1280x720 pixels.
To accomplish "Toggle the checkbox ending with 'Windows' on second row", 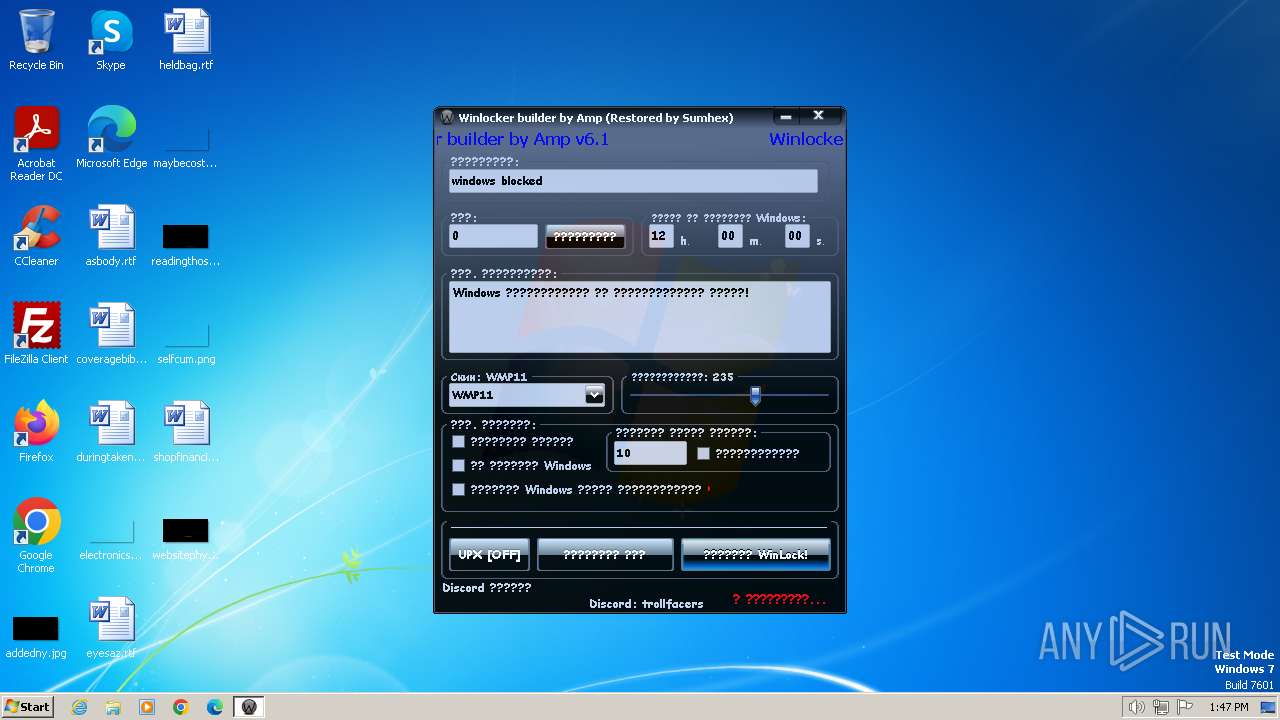I will tap(458, 465).
